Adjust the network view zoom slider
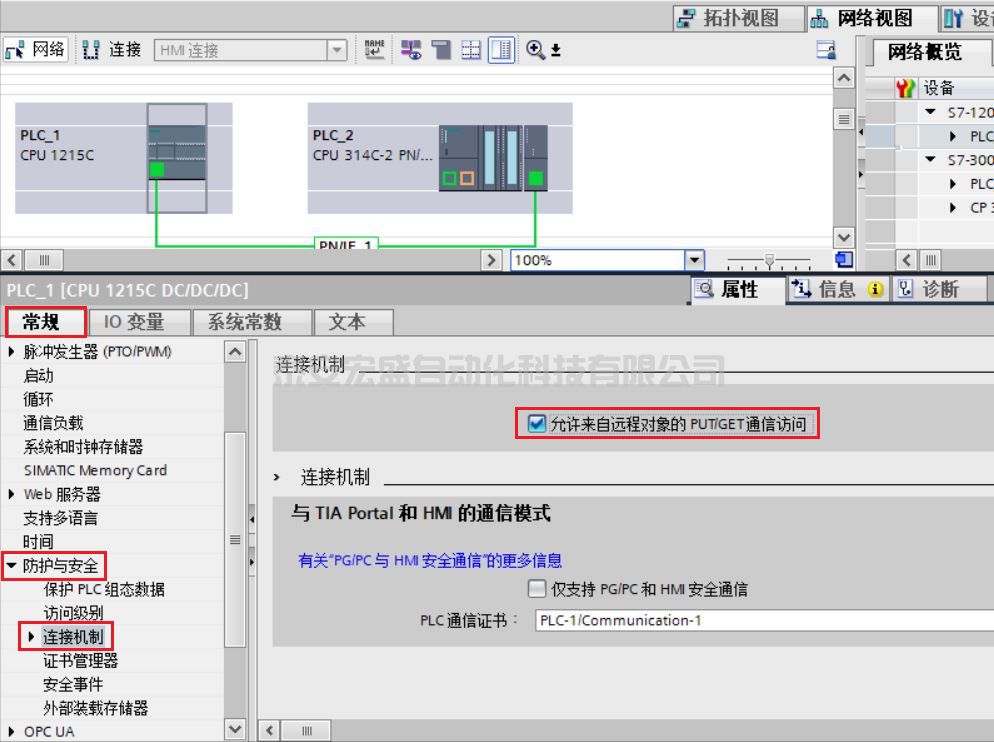This screenshot has height=742, width=994. tap(769, 262)
